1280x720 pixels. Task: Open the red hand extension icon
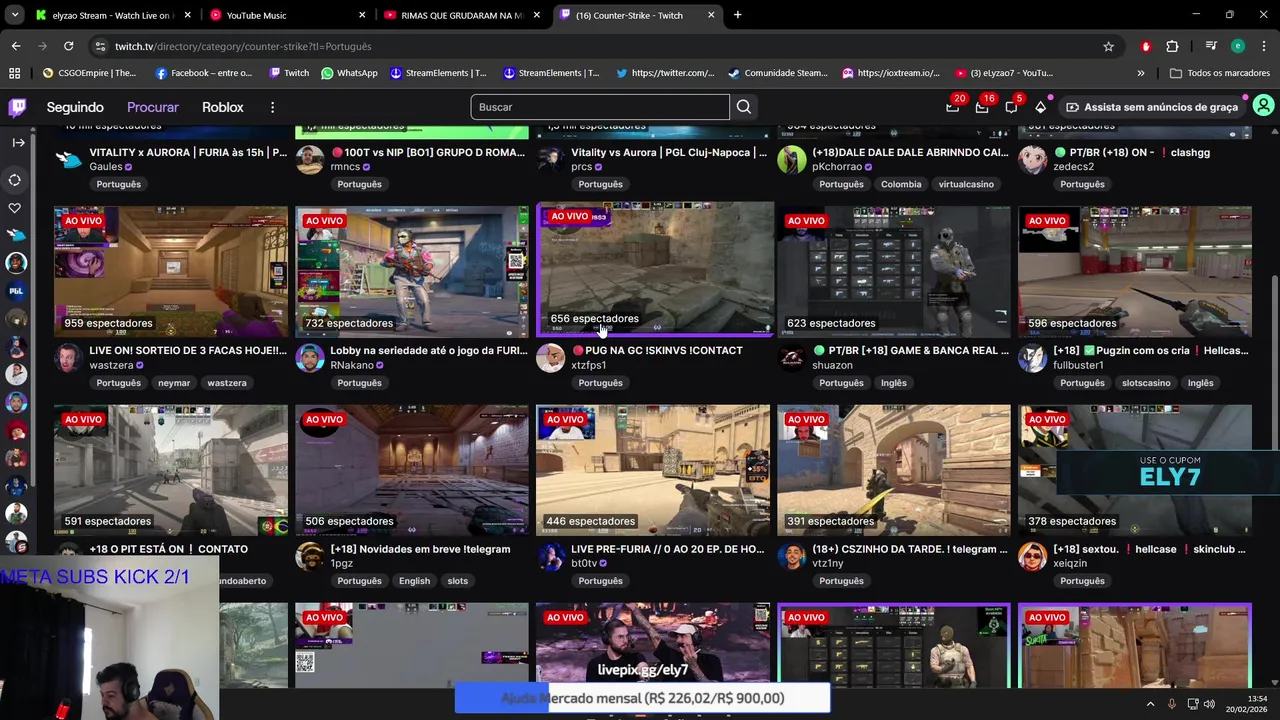(x=1146, y=46)
